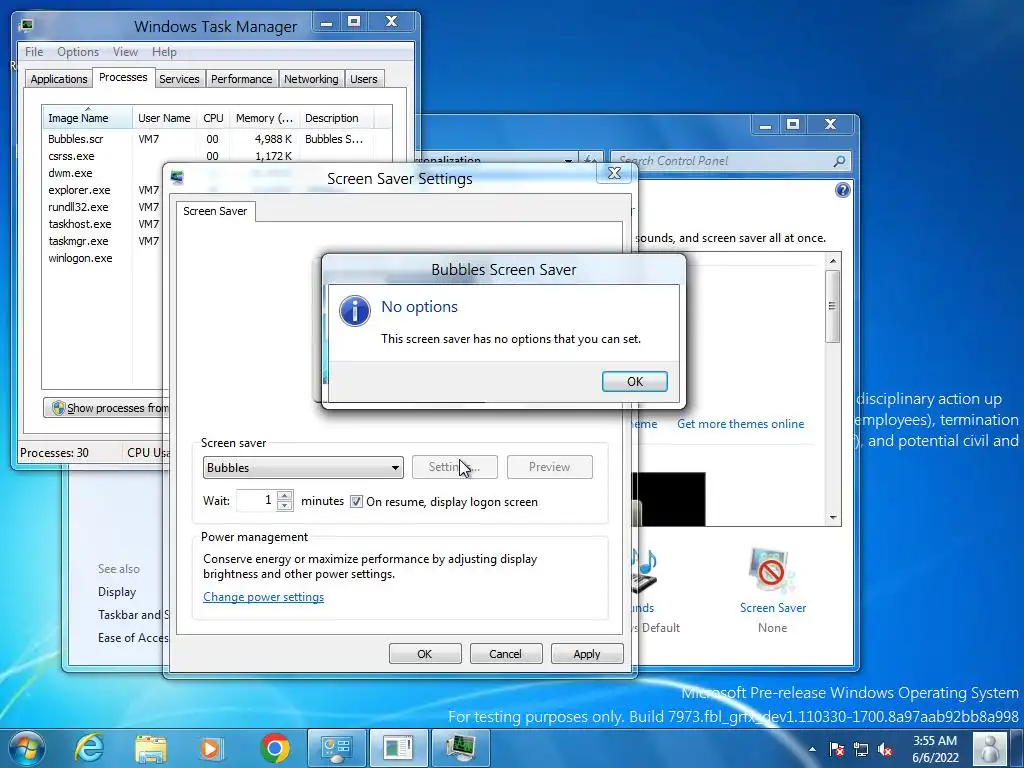The image size is (1024, 768).
Task: Open the Windows Start menu
Action: coord(26,748)
